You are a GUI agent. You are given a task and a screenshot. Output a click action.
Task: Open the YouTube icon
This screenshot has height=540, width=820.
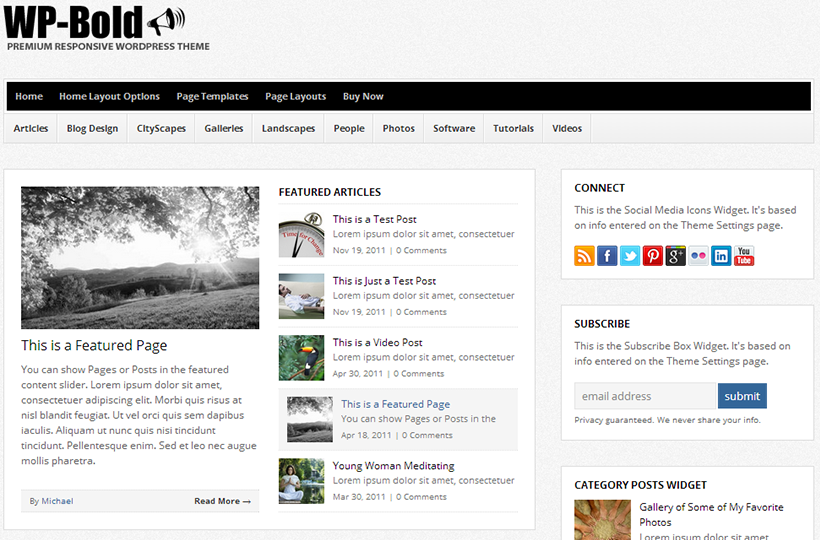coord(744,256)
